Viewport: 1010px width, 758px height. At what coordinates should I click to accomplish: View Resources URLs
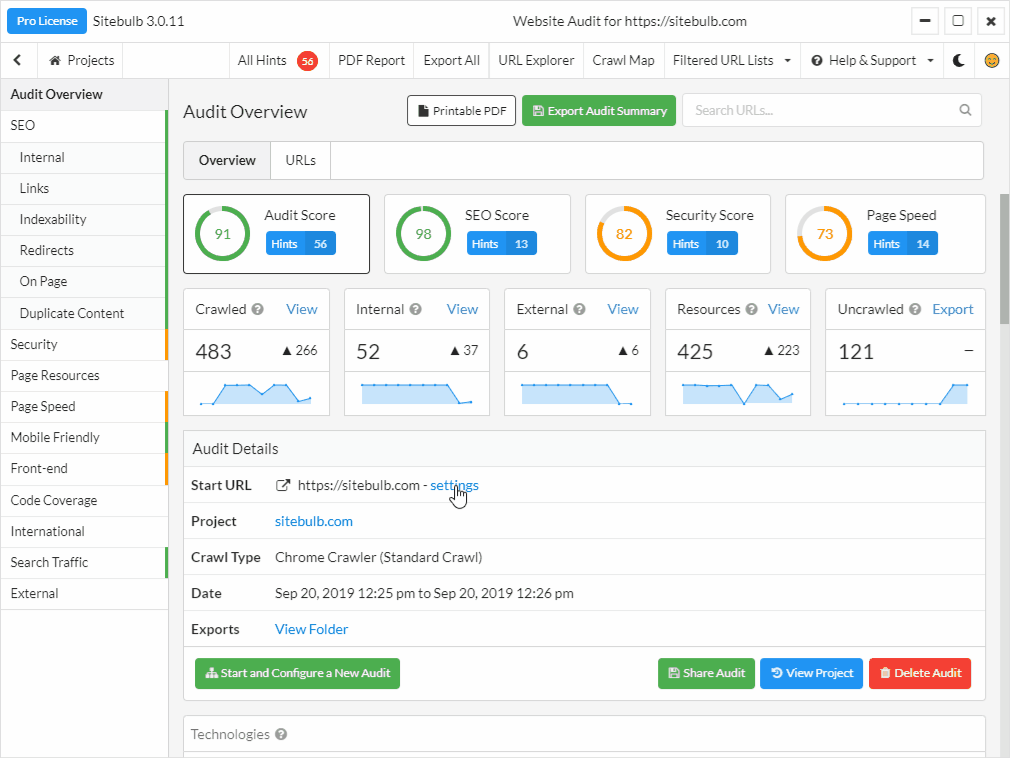pyautogui.click(x=783, y=309)
